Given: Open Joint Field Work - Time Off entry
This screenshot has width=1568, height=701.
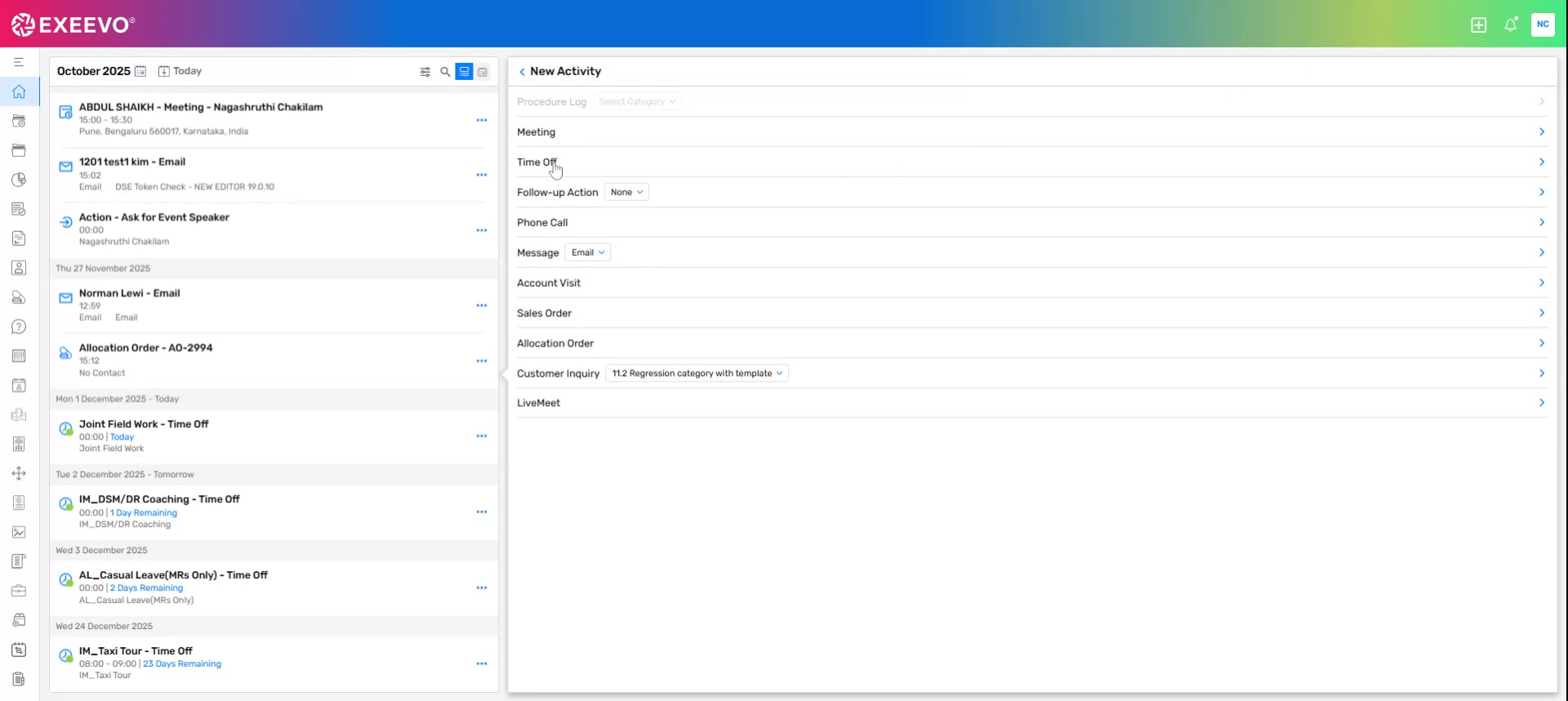Looking at the screenshot, I should (x=144, y=424).
